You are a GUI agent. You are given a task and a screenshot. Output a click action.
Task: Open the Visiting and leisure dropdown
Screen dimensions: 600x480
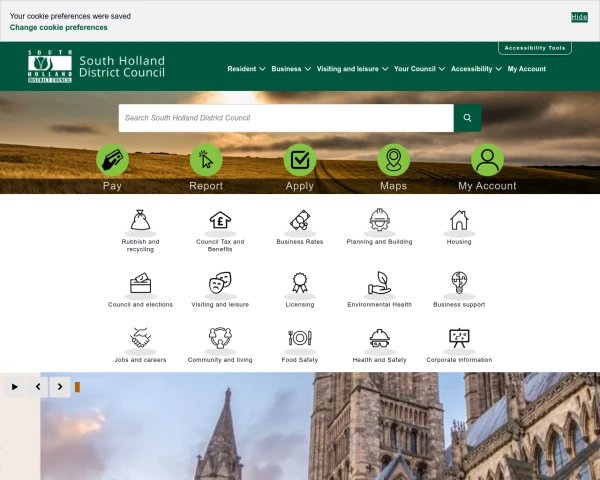[351, 69]
